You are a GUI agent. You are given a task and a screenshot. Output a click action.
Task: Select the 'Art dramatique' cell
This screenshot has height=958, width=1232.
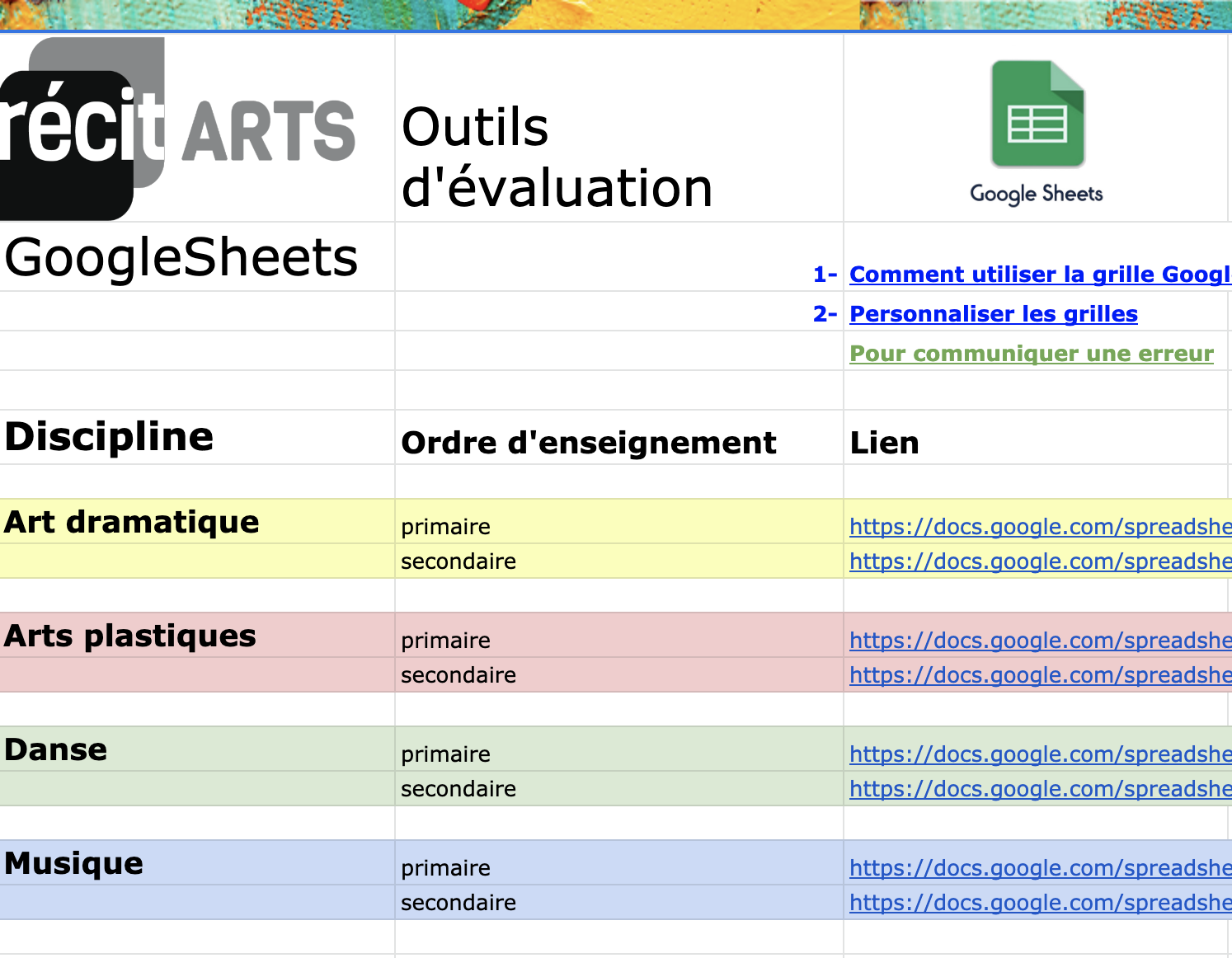(x=197, y=521)
